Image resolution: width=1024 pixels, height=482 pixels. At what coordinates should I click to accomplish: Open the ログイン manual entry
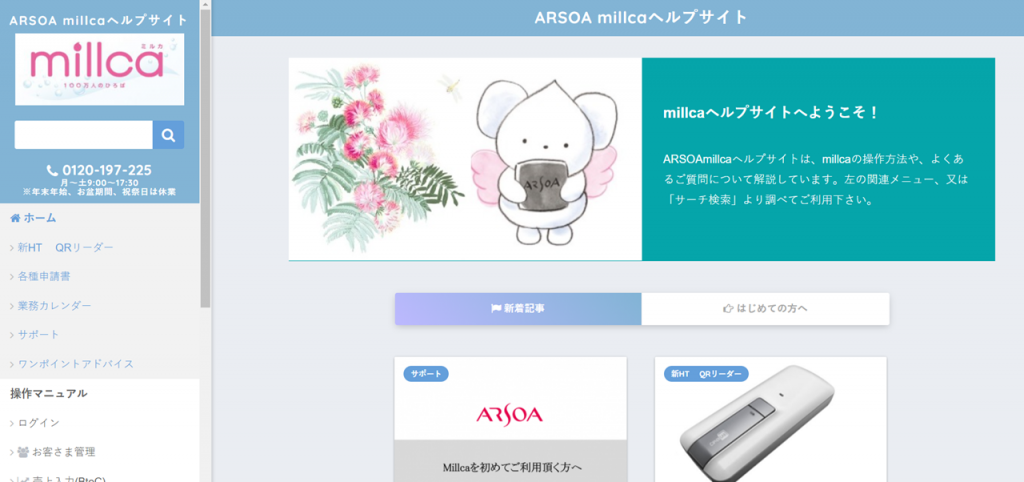pyautogui.click(x=35, y=423)
